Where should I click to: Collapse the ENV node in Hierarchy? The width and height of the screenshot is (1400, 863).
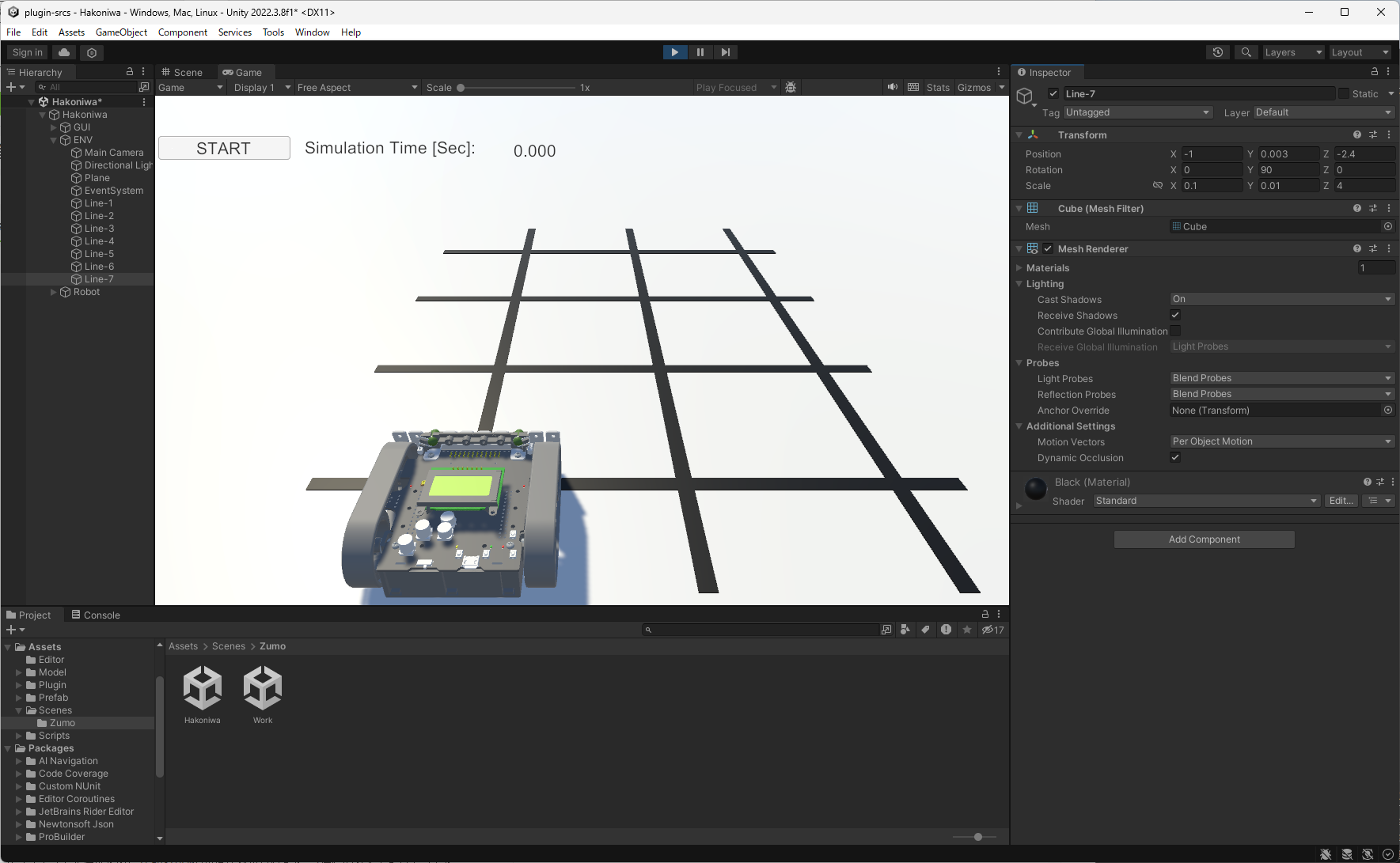click(x=54, y=140)
